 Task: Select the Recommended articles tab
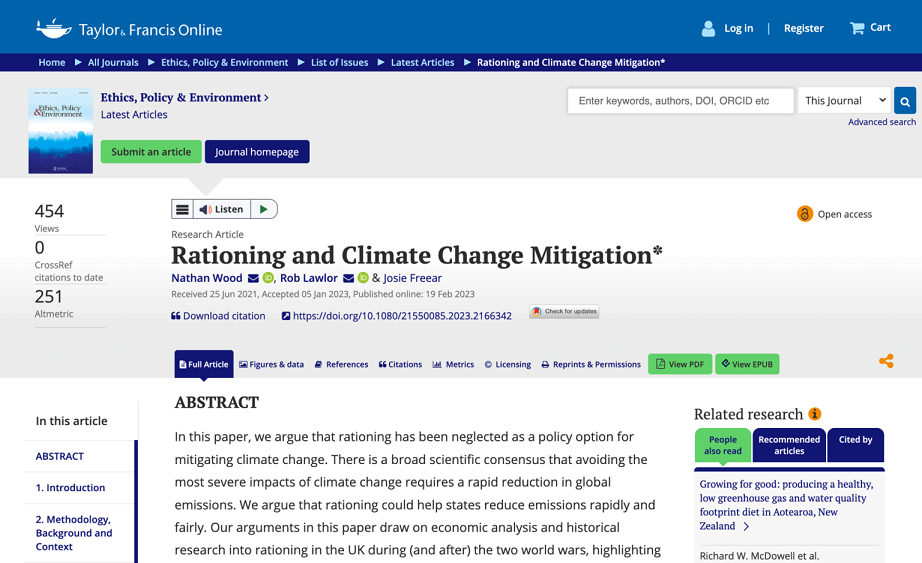pos(789,445)
